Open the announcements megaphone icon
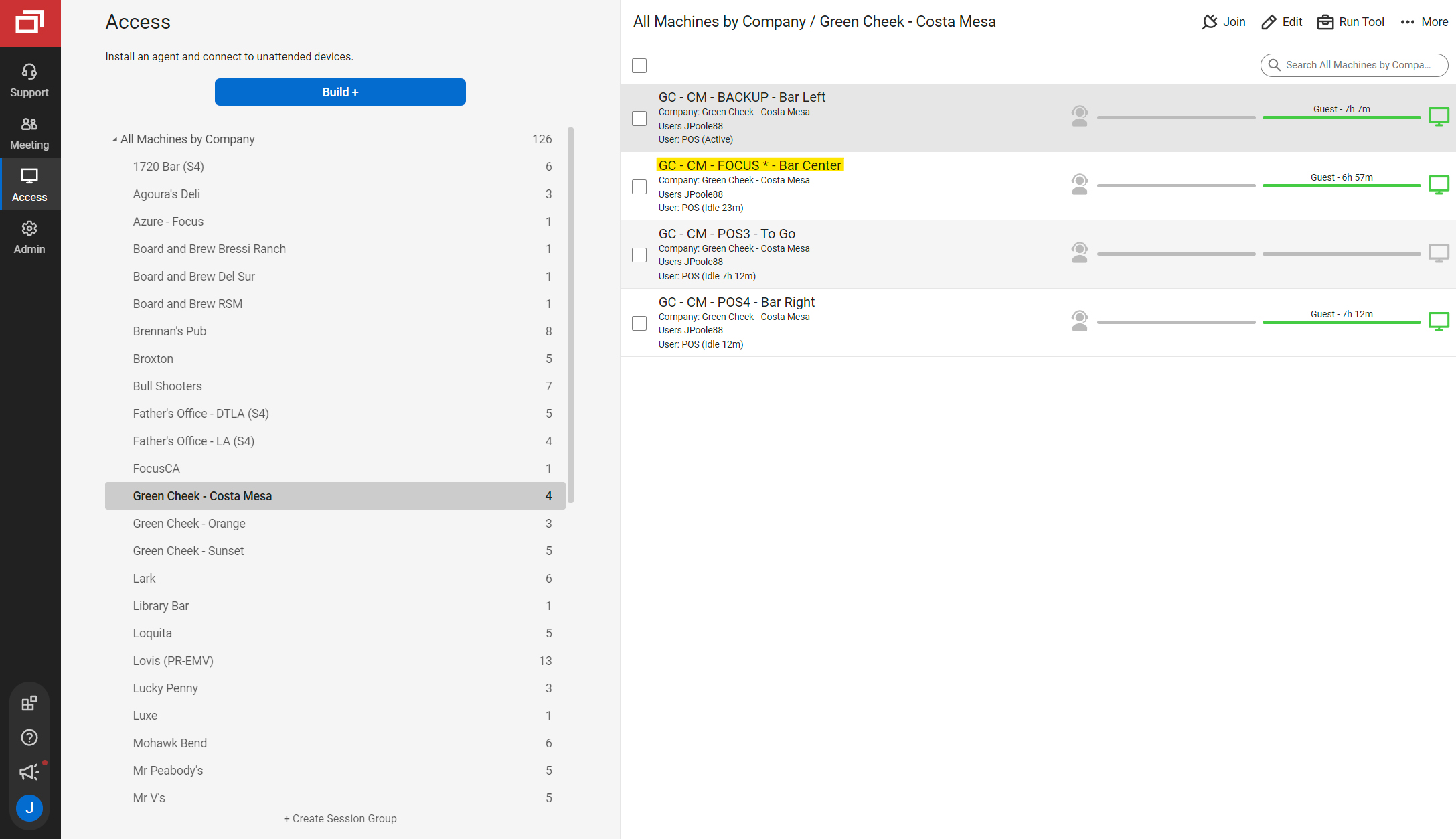Screen dimensions: 1456x839 [29, 772]
